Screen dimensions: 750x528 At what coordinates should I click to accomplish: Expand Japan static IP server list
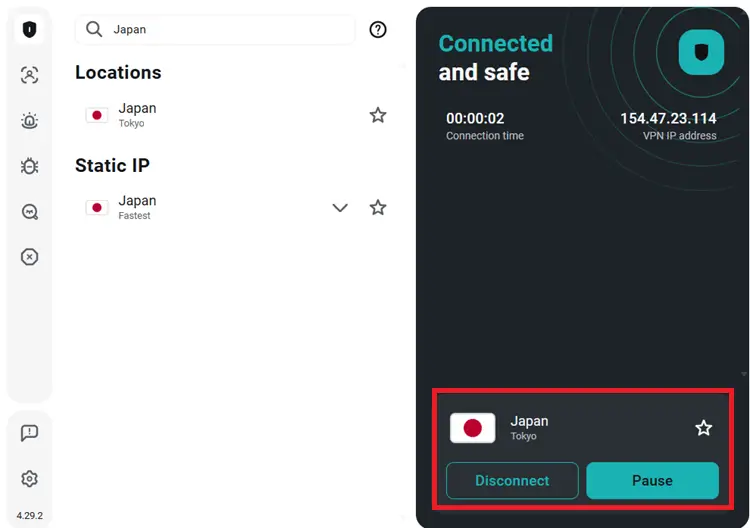pyautogui.click(x=340, y=208)
